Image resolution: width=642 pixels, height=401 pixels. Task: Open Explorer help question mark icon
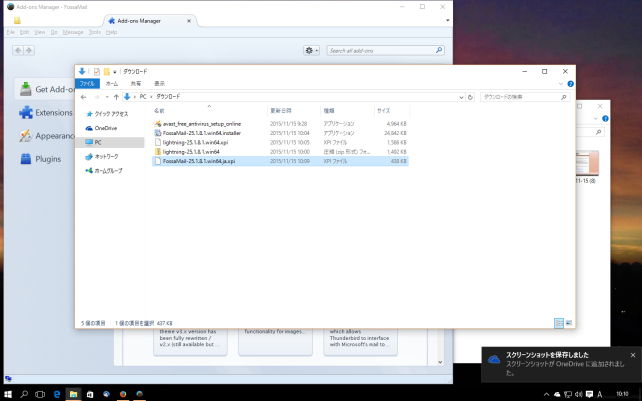[570, 84]
